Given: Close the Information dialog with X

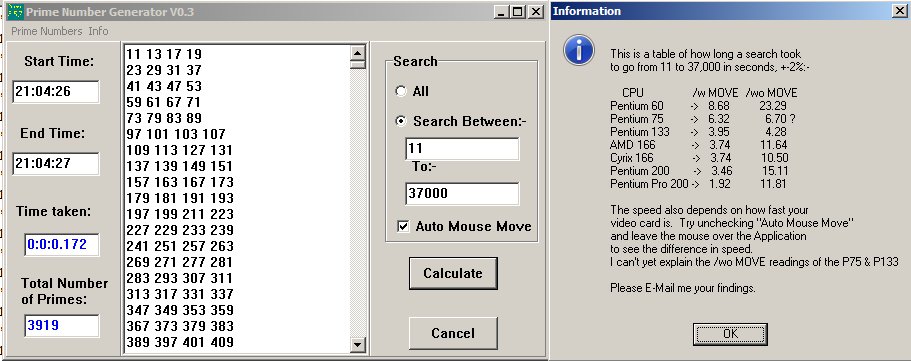Looking at the screenshot, I should [899, 10].
